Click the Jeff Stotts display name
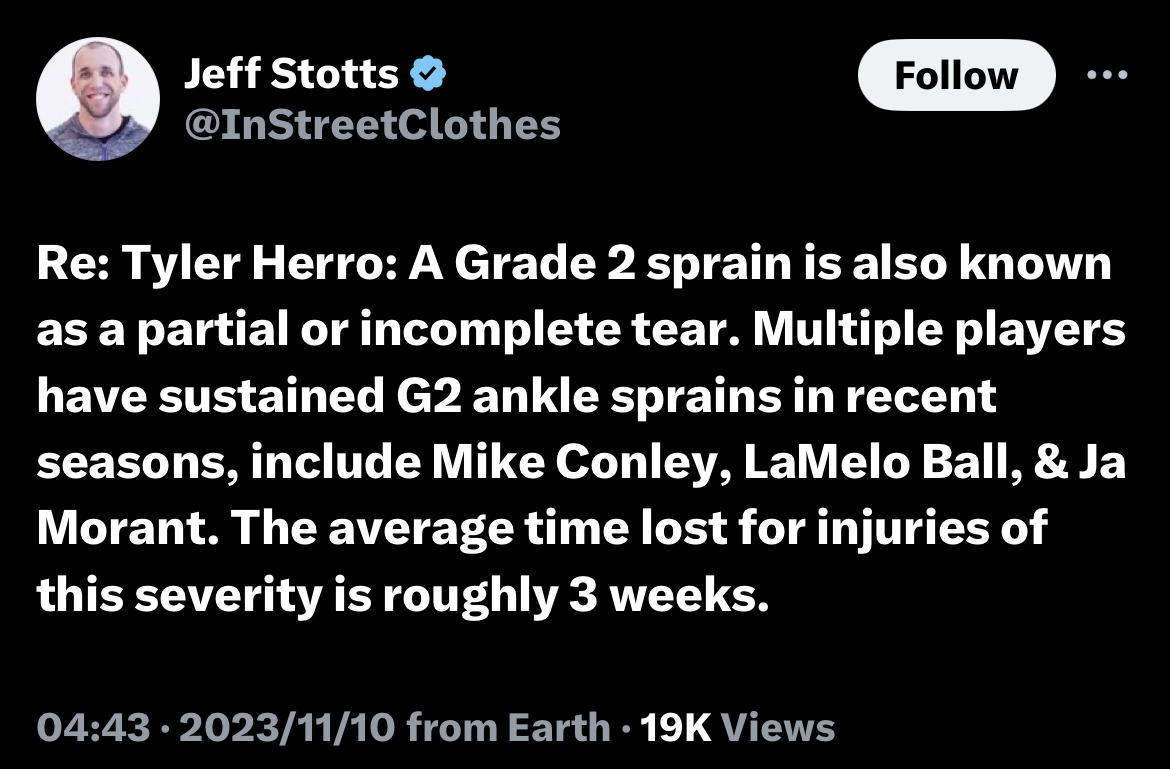 pos(291,73)
